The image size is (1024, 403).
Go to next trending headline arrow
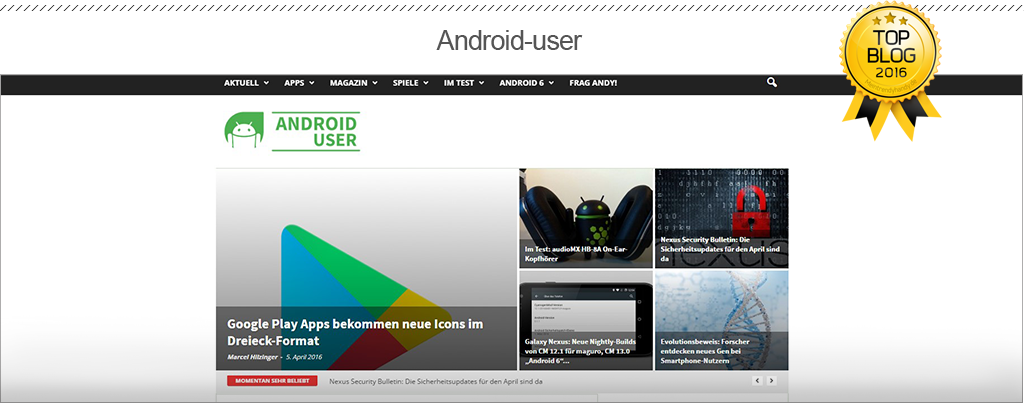[x=771, y=381]
